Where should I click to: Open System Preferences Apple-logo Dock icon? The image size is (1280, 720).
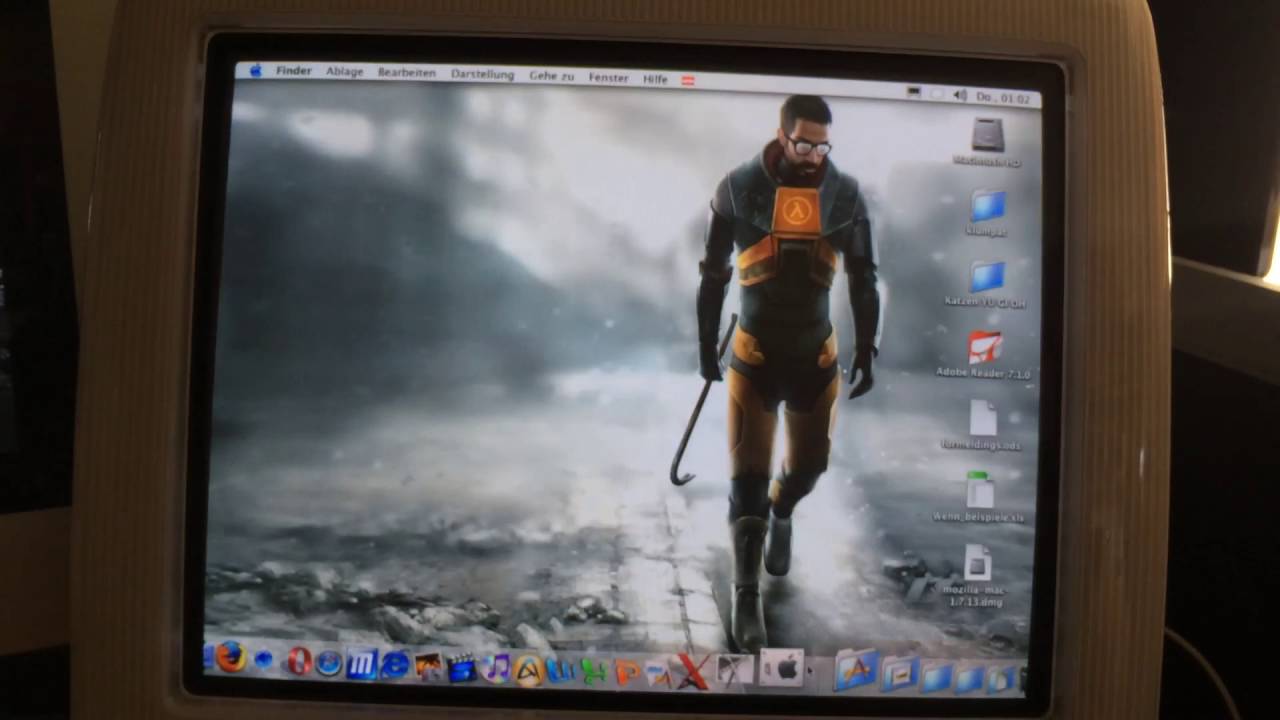[x=781, y=668]
